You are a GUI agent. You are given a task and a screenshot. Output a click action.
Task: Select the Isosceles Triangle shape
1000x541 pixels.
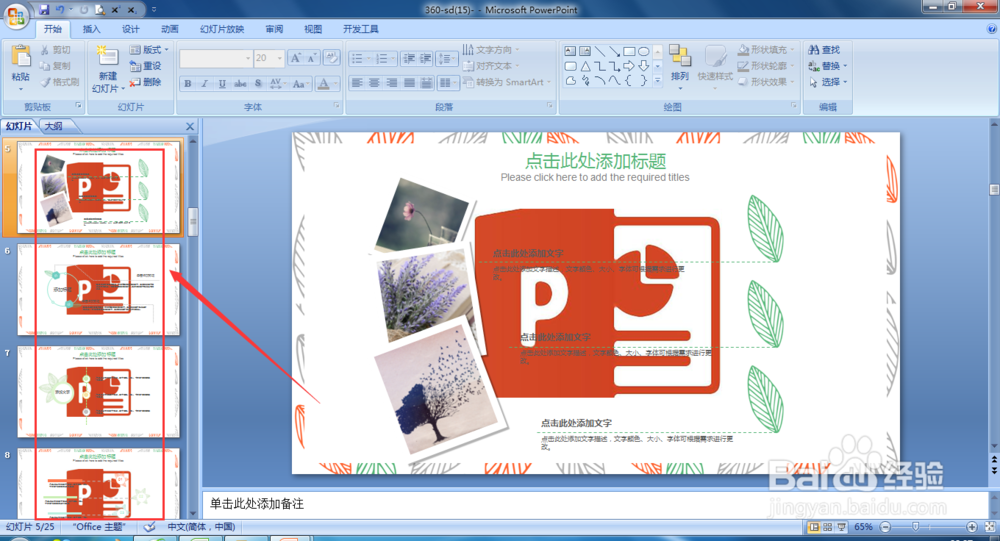(585, 66)
